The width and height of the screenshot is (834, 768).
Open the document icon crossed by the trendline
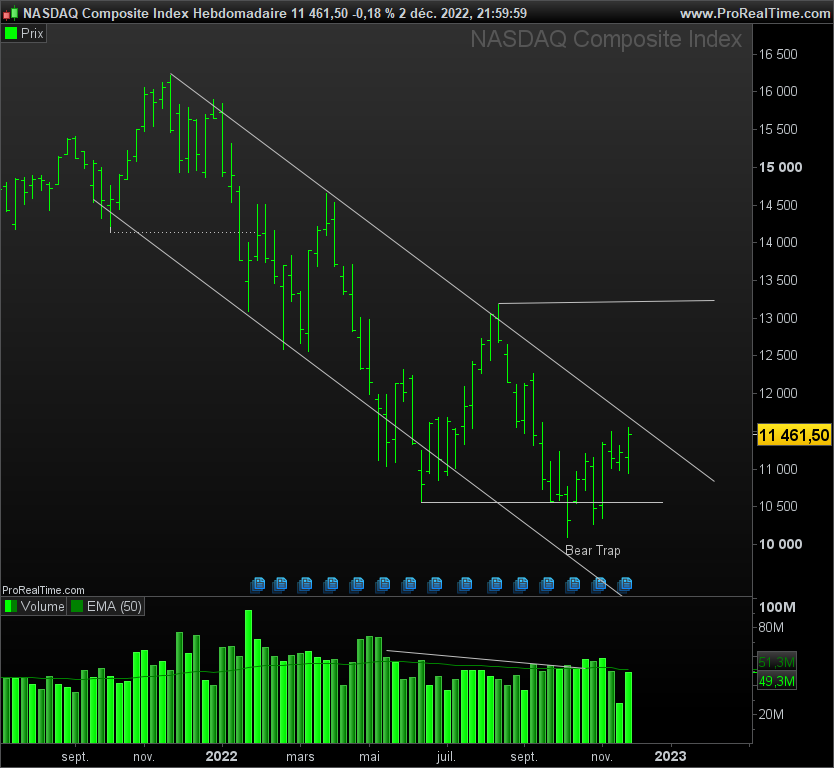tap(599, 585)
